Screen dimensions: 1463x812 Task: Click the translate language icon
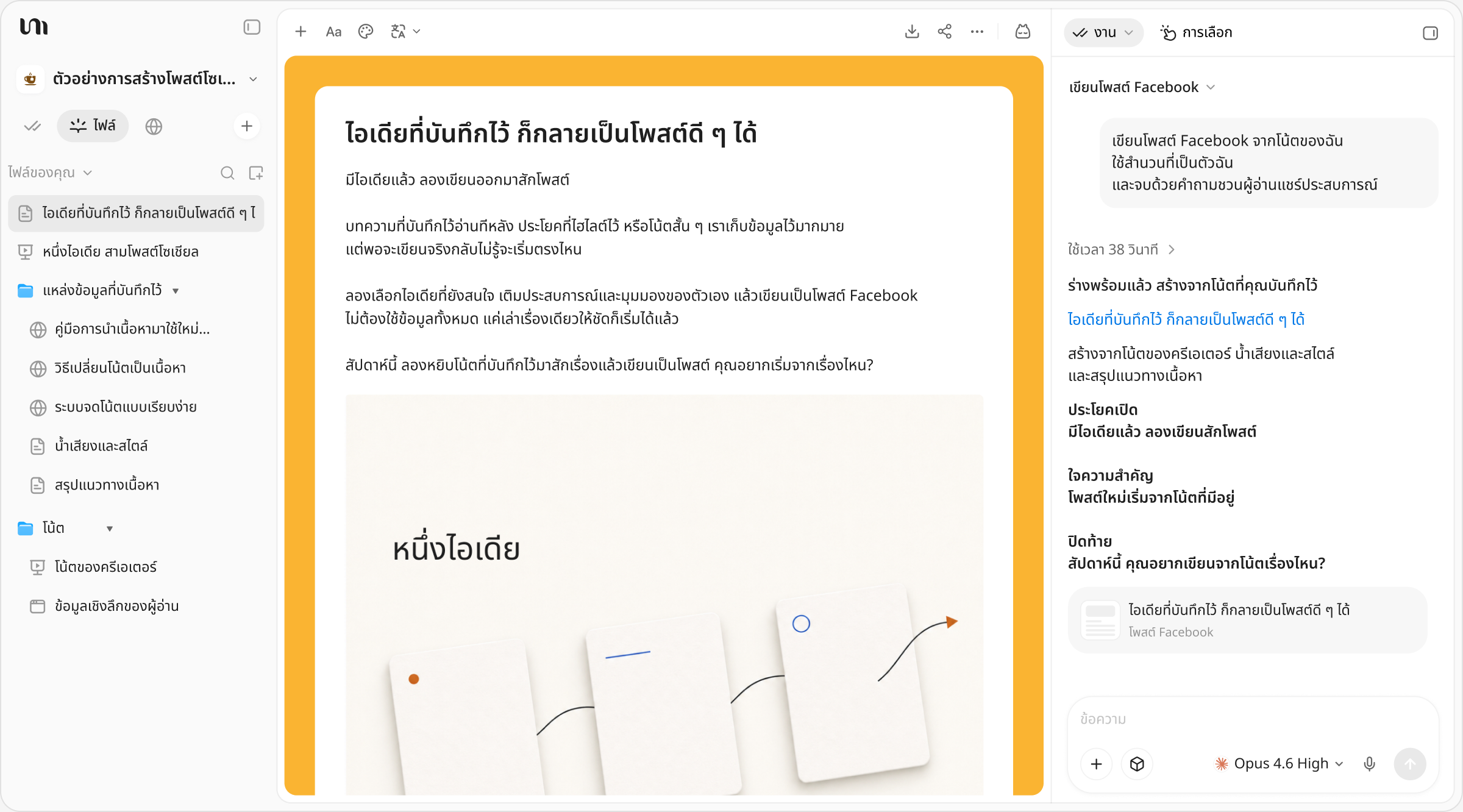tap(398, 32)
